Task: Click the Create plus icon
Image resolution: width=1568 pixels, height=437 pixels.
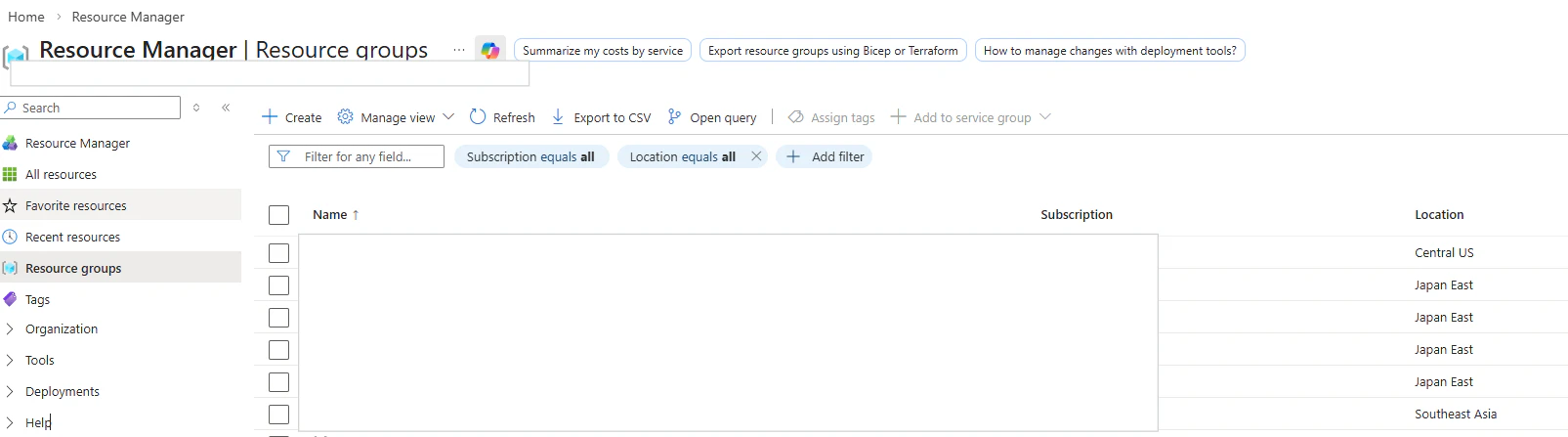Action: (270, 117)
